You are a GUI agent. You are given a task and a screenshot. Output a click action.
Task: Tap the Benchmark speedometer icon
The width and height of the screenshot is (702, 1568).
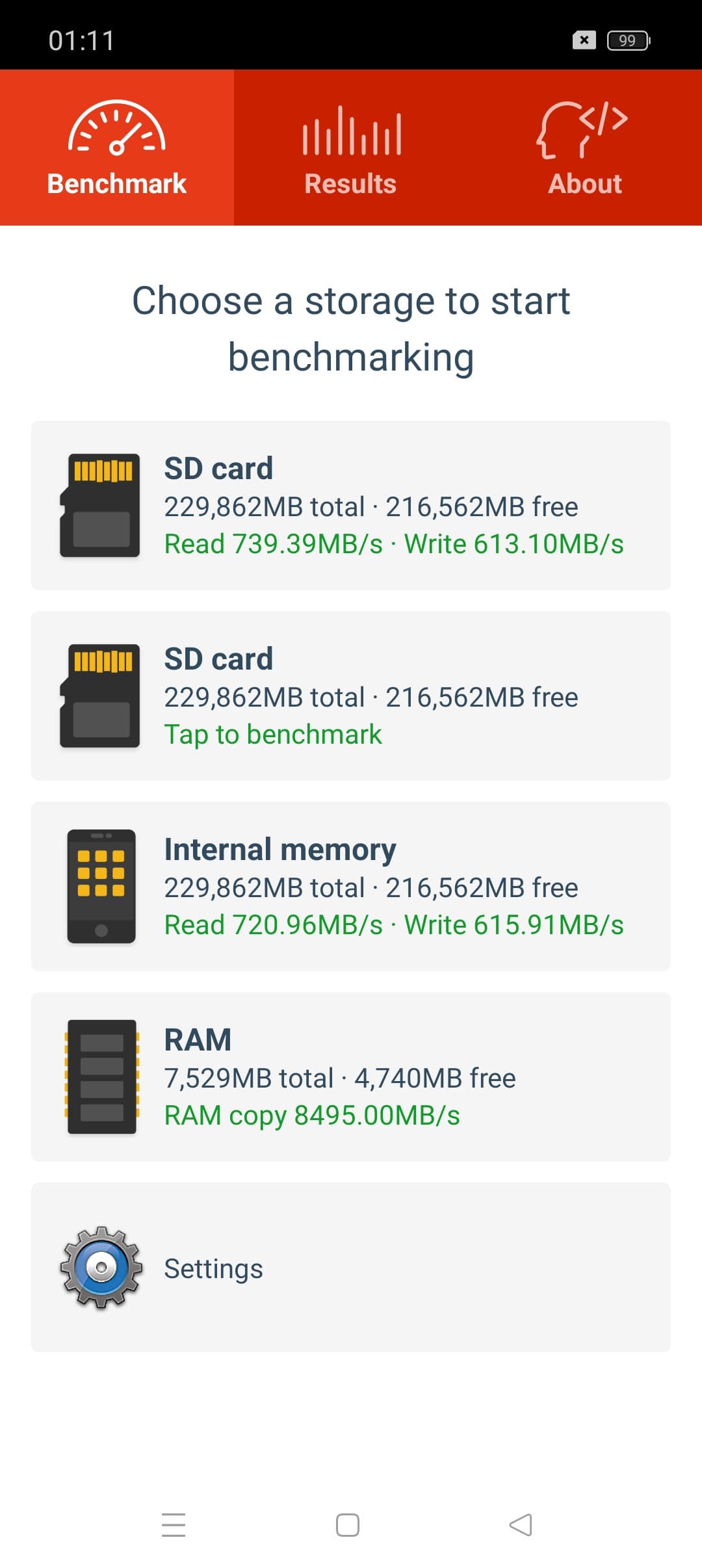(117, 128)
